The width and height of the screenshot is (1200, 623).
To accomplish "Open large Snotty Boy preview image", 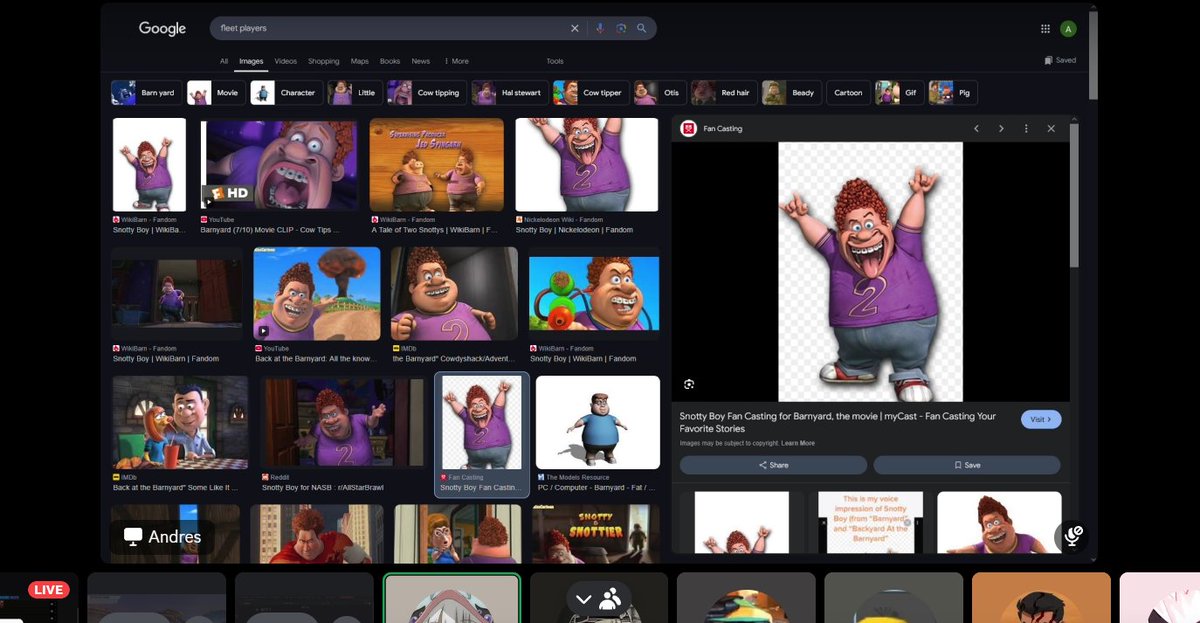I will point(870,272).
